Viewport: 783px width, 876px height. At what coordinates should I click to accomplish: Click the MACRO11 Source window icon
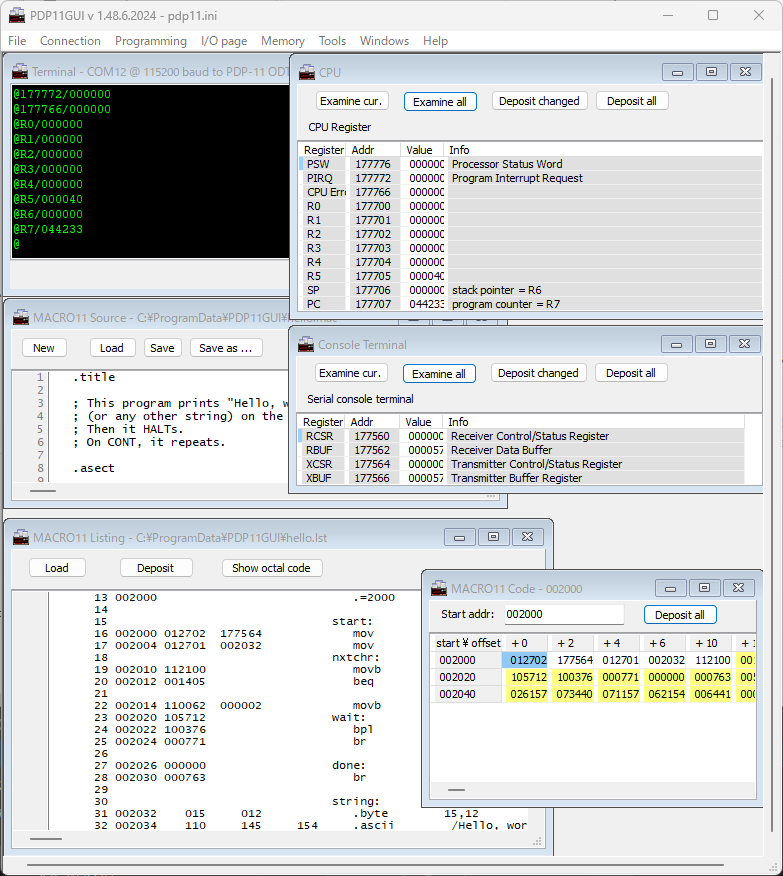click(20, 318)
